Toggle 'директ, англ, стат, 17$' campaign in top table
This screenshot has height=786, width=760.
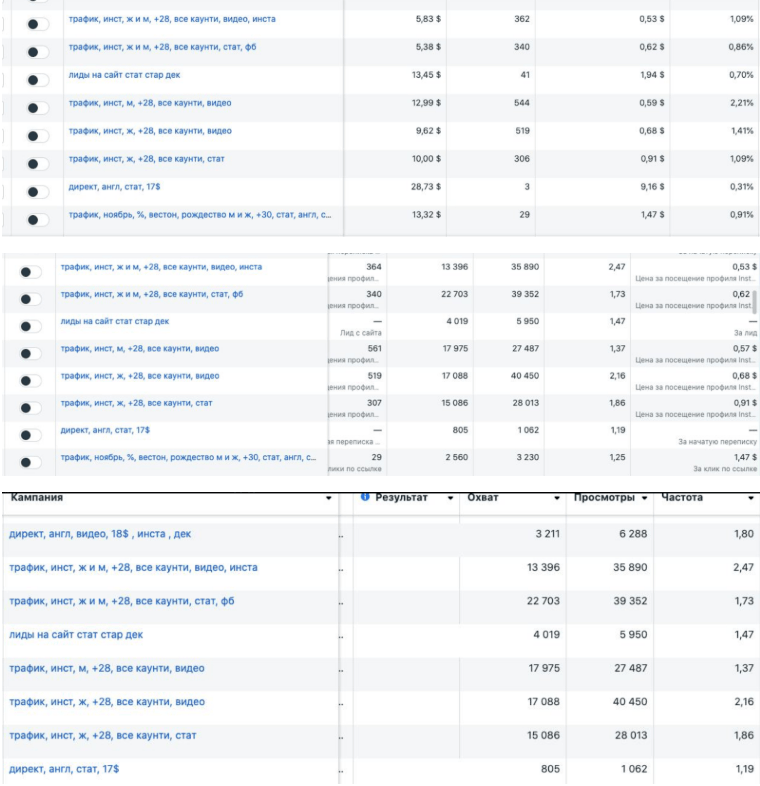37,192
